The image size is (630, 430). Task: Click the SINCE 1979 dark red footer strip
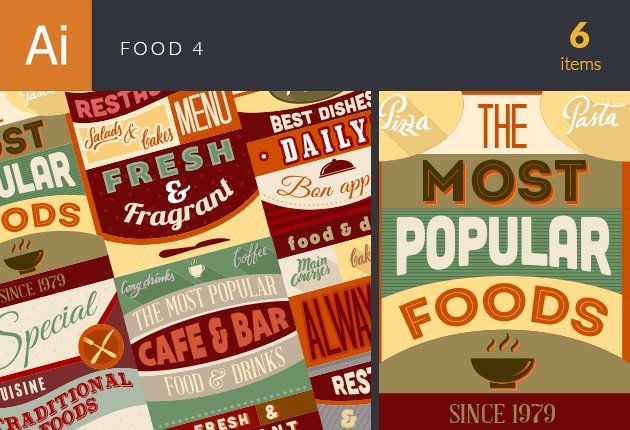tap(504, 412)
